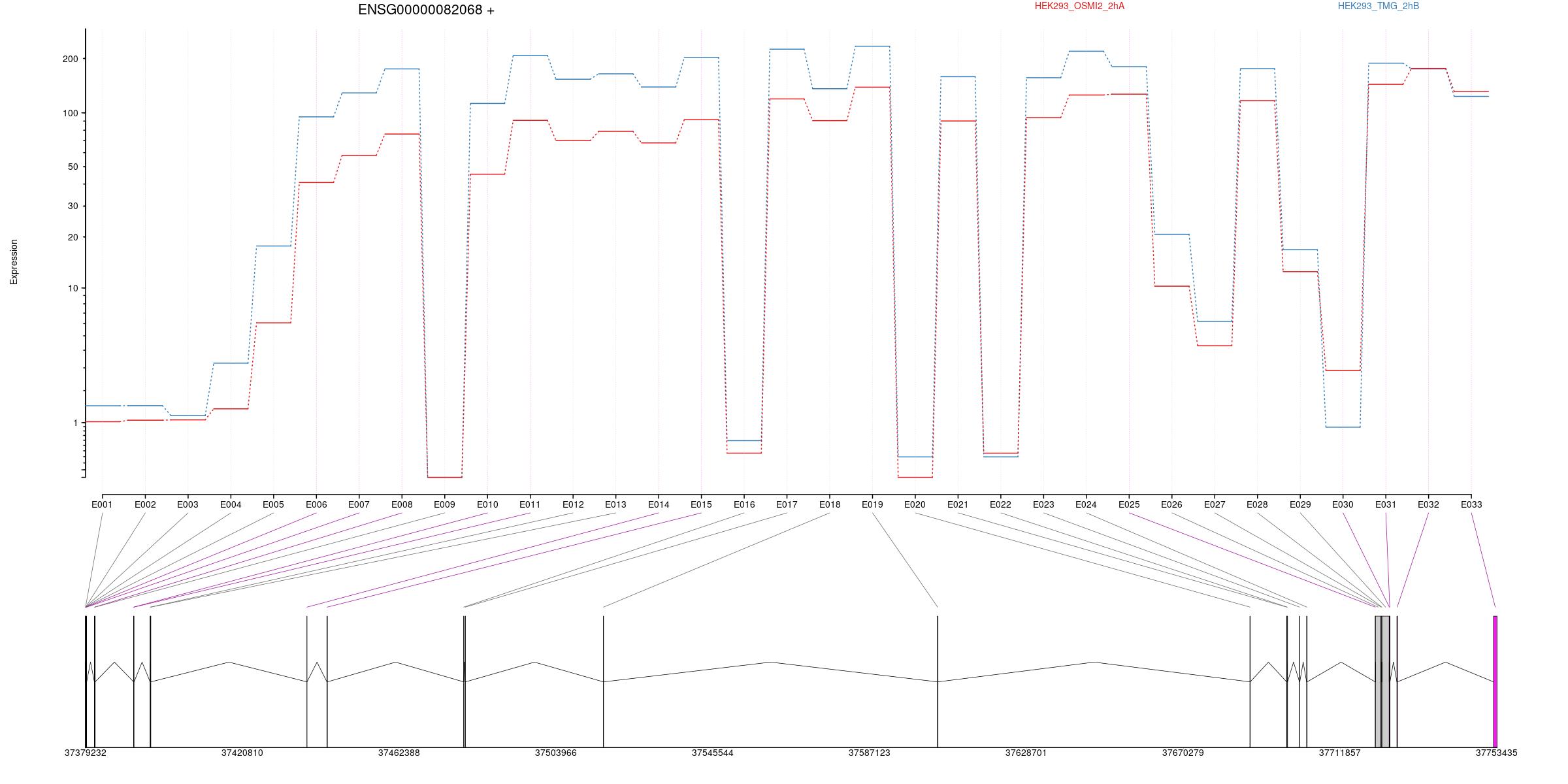Click the exon label E016
The width and height of the screenshot is (1568, 784).
[744, 504]
